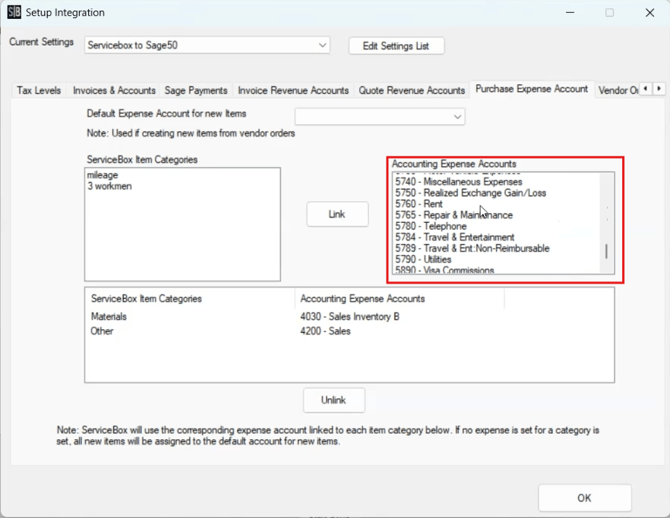Confirm with the OK button
This screenshot has height=518, width=670.
pos(585,498)
